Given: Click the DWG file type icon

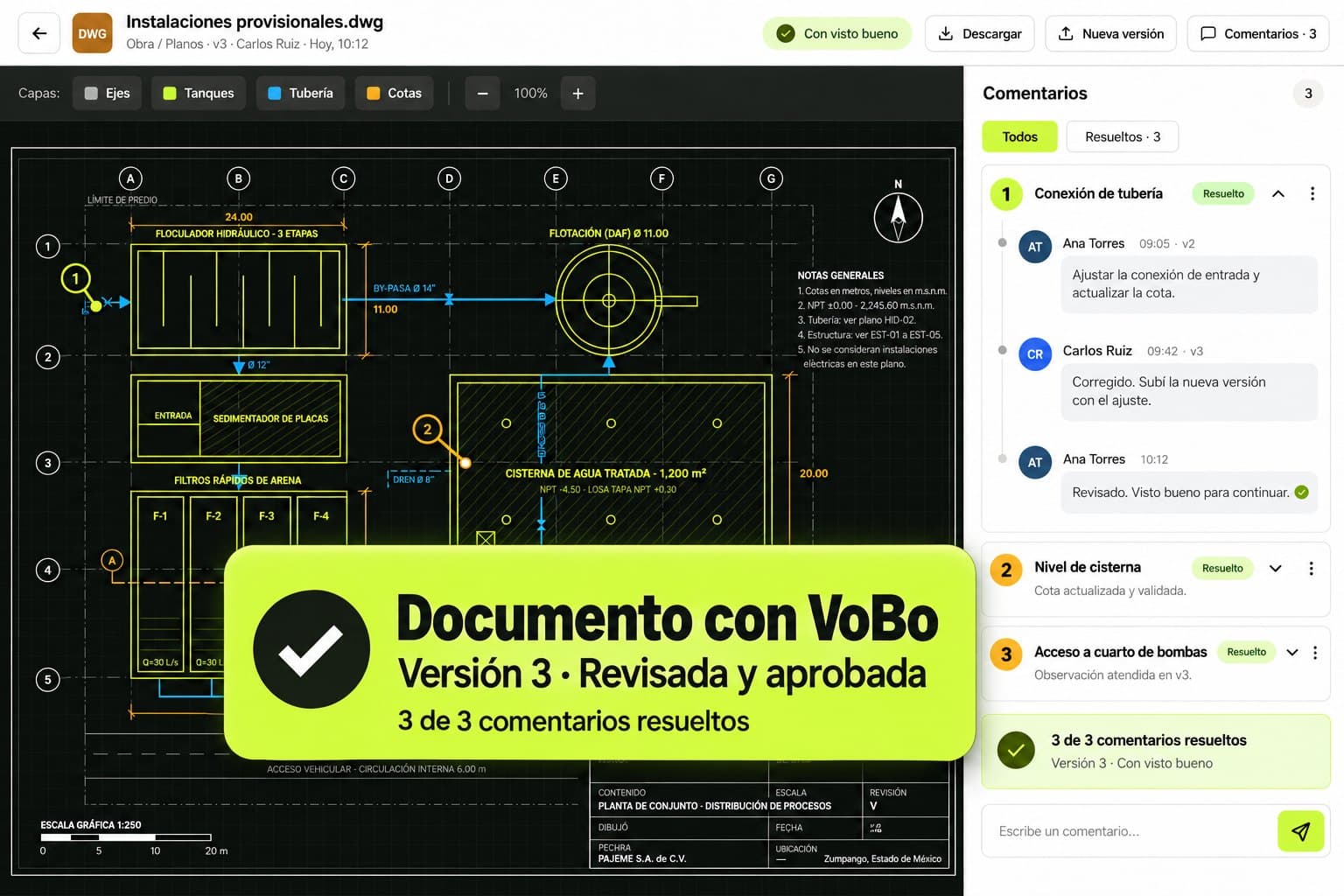Looking at the screenshot, I should pyautogui.click(x=92, y=33).
